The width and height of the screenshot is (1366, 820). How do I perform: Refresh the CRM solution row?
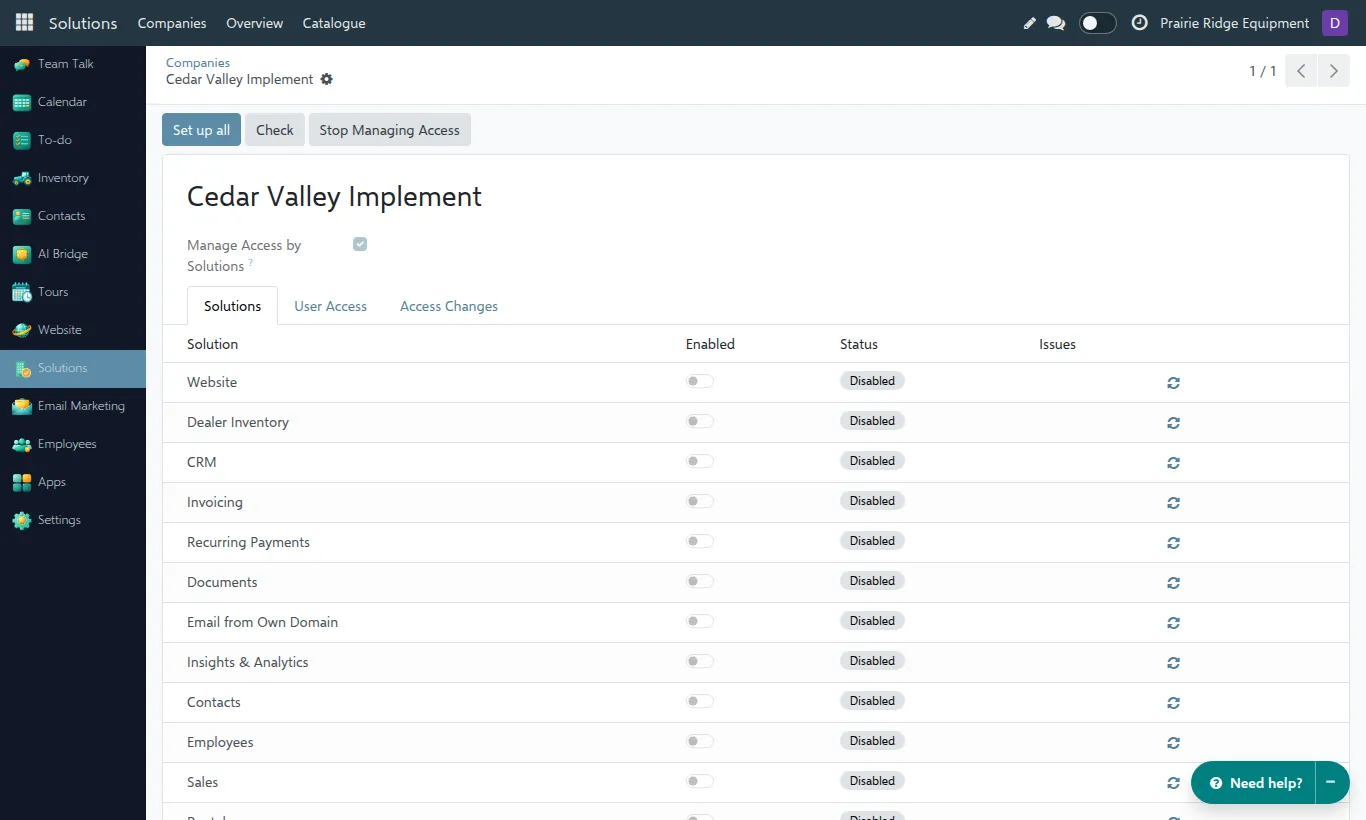coord(1174,463)
